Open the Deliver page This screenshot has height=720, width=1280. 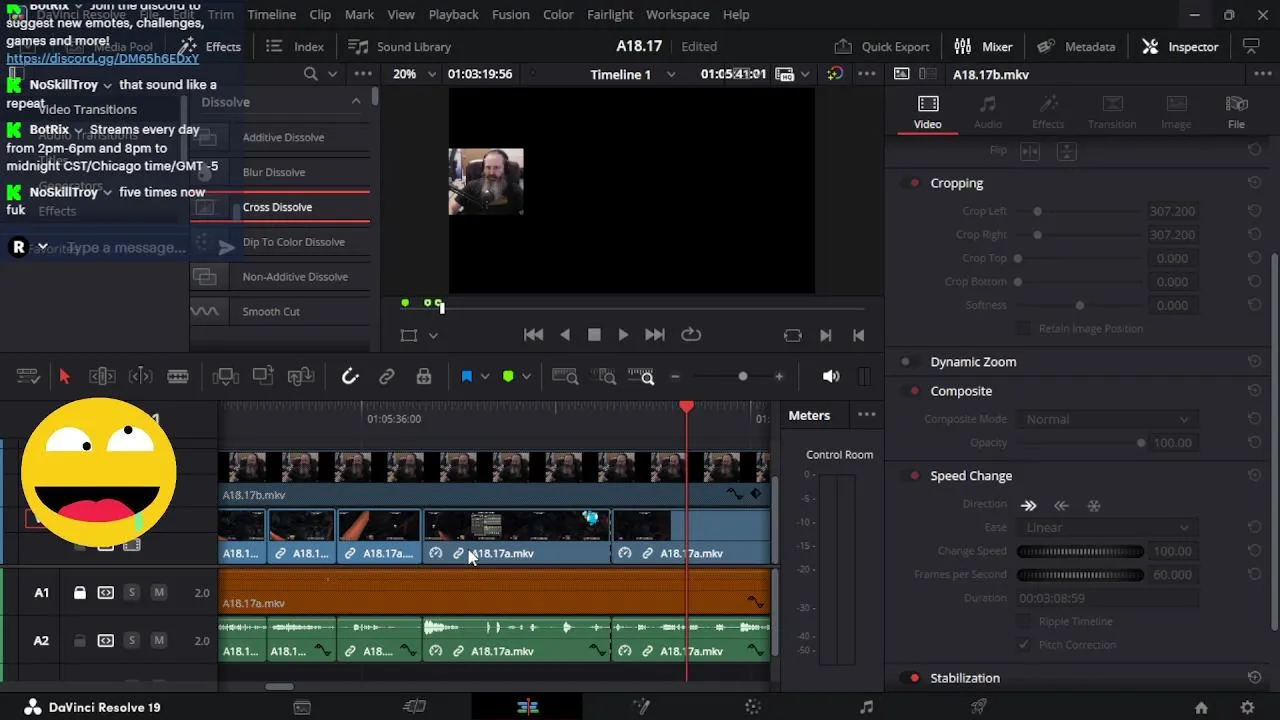click(979, 707)
